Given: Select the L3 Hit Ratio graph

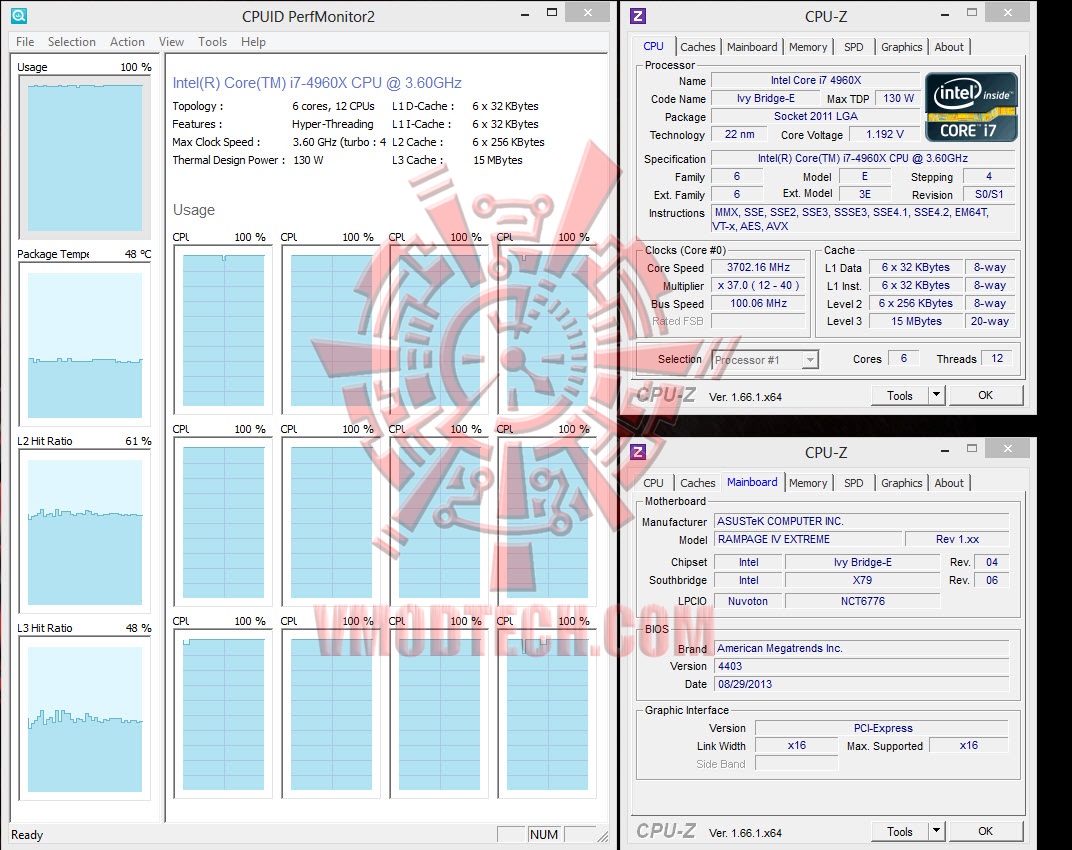Looking at the screenshot, I should tap(85, 719).
